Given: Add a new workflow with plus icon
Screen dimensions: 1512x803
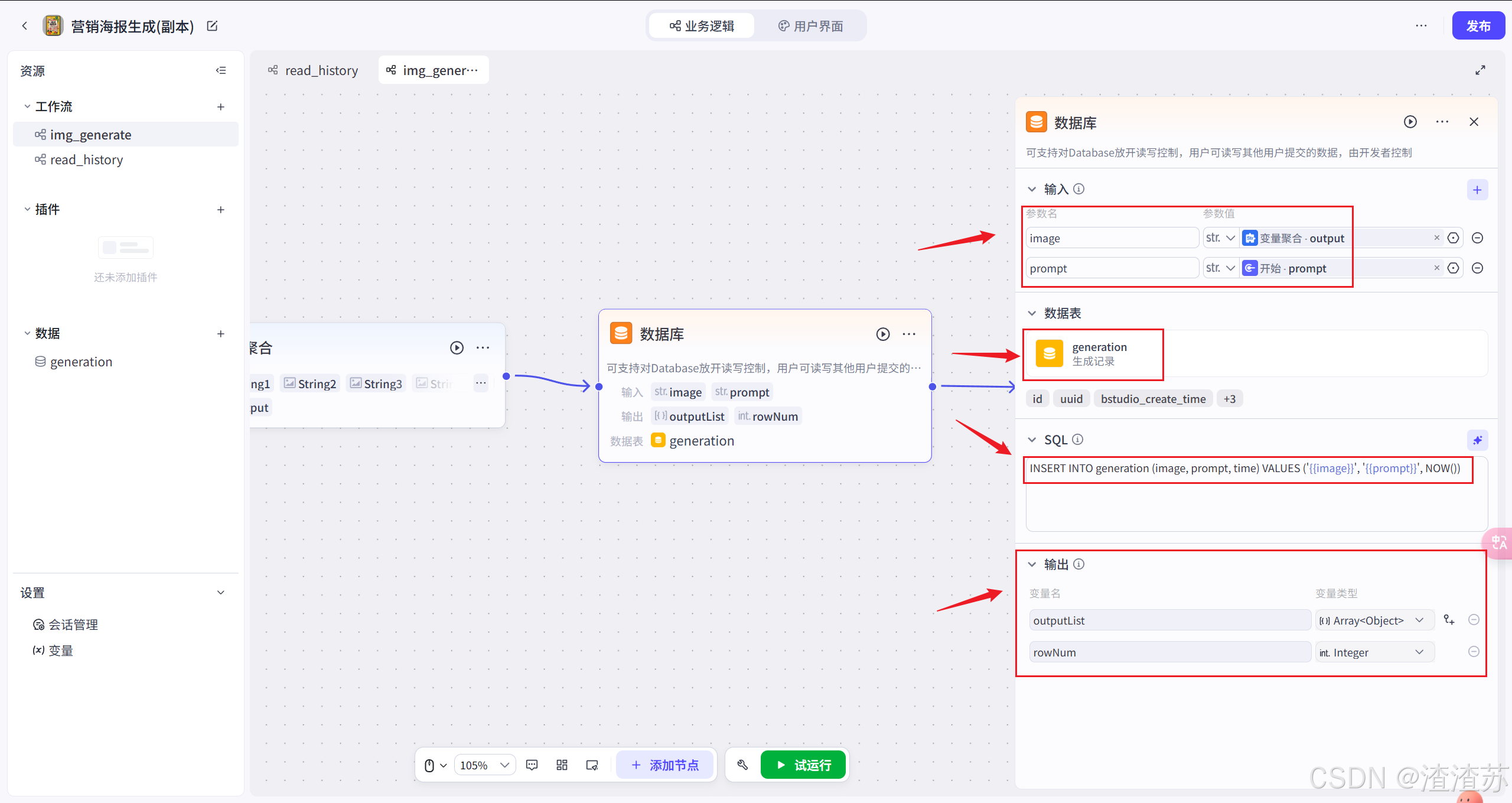Looking at the screenshot, I should click(221, 107).
